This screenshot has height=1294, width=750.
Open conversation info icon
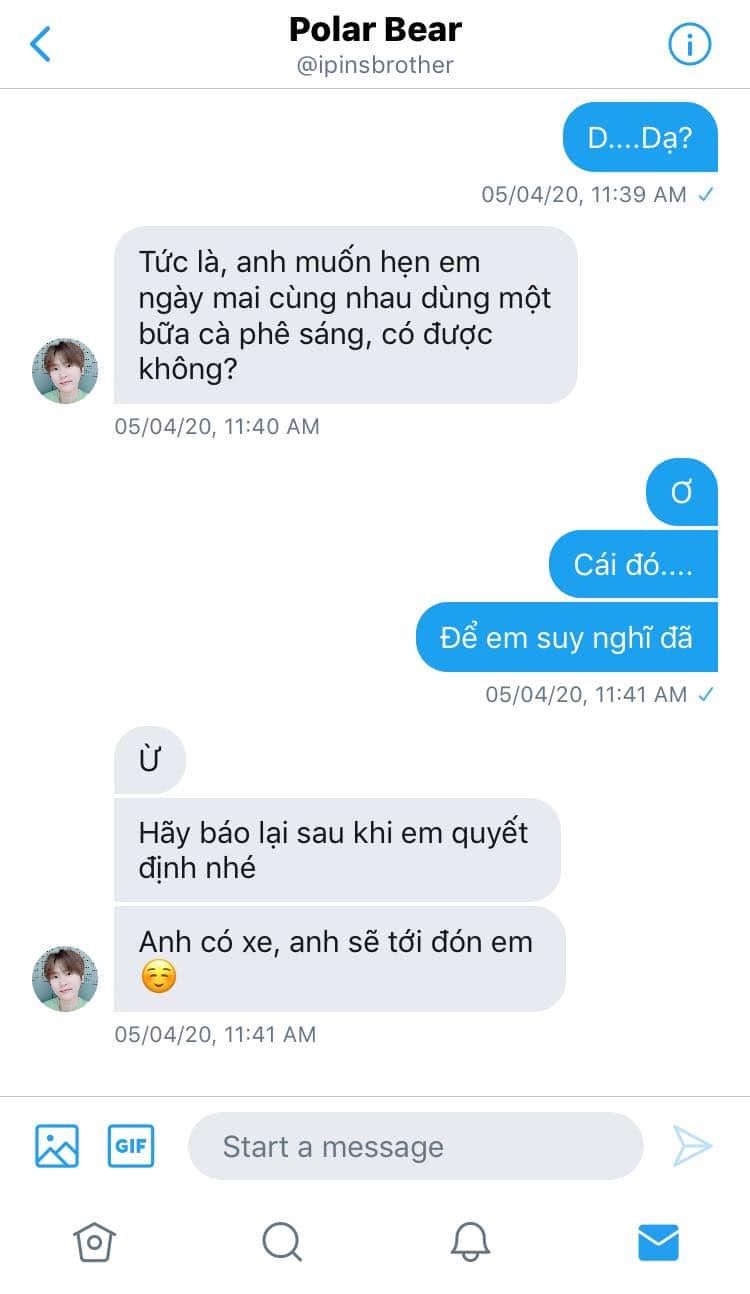pos(689,44)
